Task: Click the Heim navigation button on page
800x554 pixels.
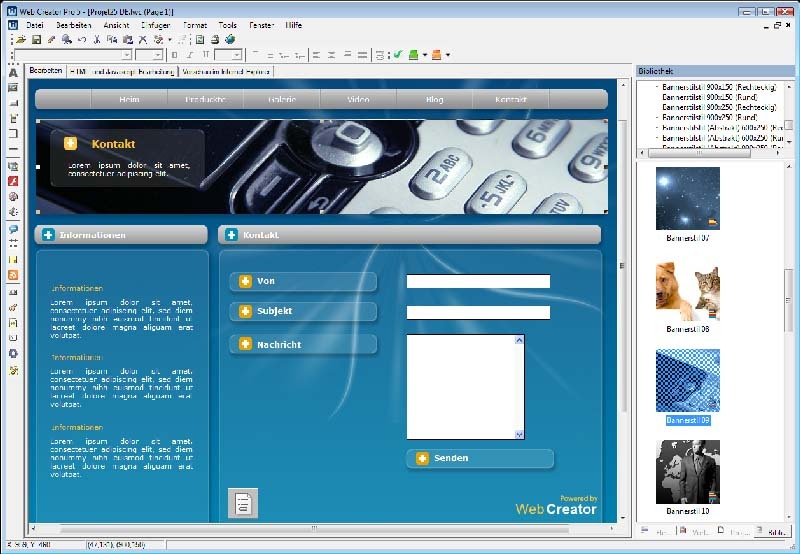Action: click(129, 99)
